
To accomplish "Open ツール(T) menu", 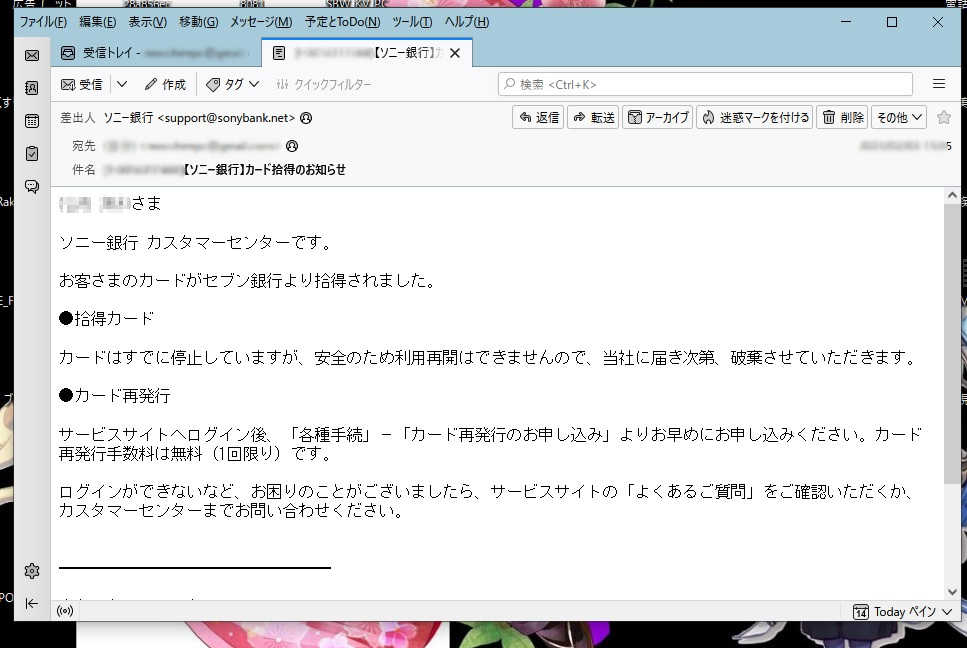I will [x=412, y=22].
